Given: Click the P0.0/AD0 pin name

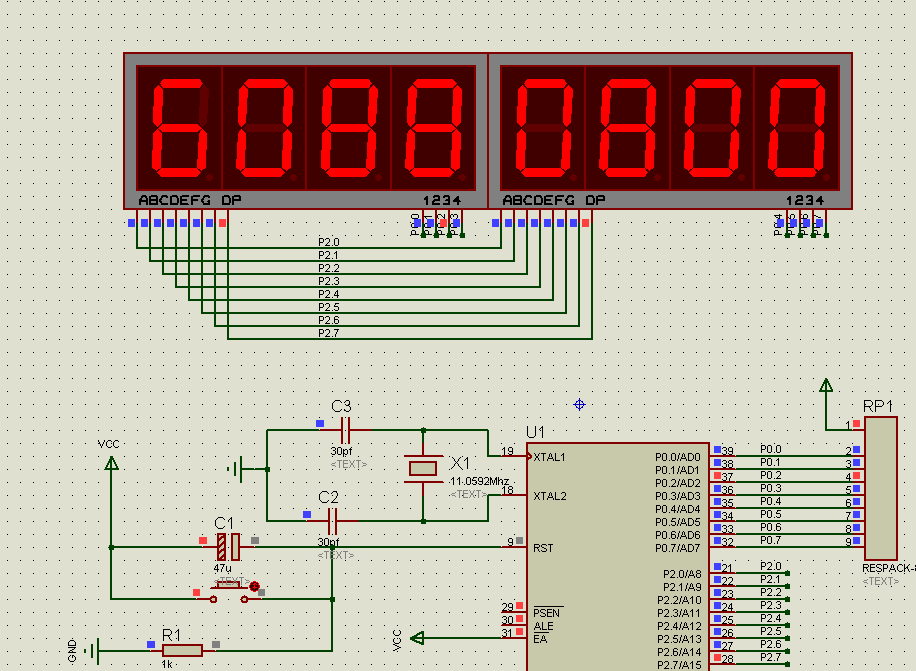Looking at the screenshot, I should pyautogui.click(x=678, y=457).
